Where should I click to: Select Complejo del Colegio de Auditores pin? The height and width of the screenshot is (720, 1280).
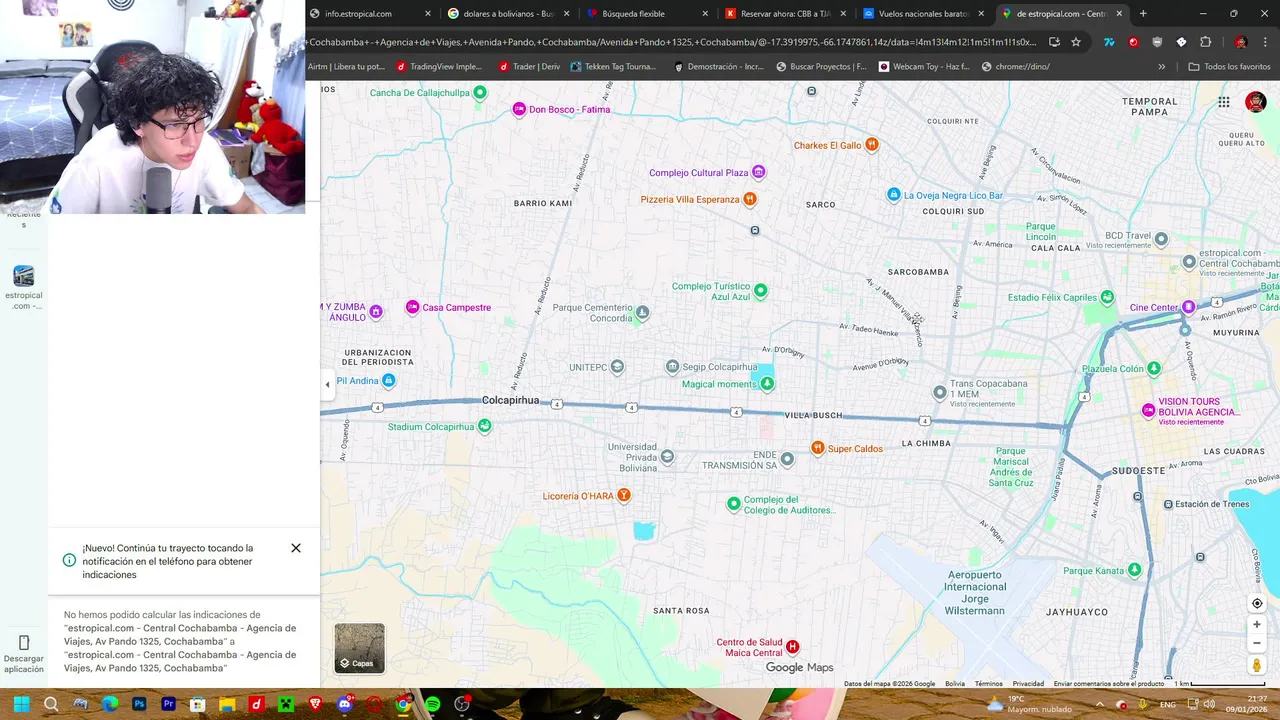click(733, 505)
